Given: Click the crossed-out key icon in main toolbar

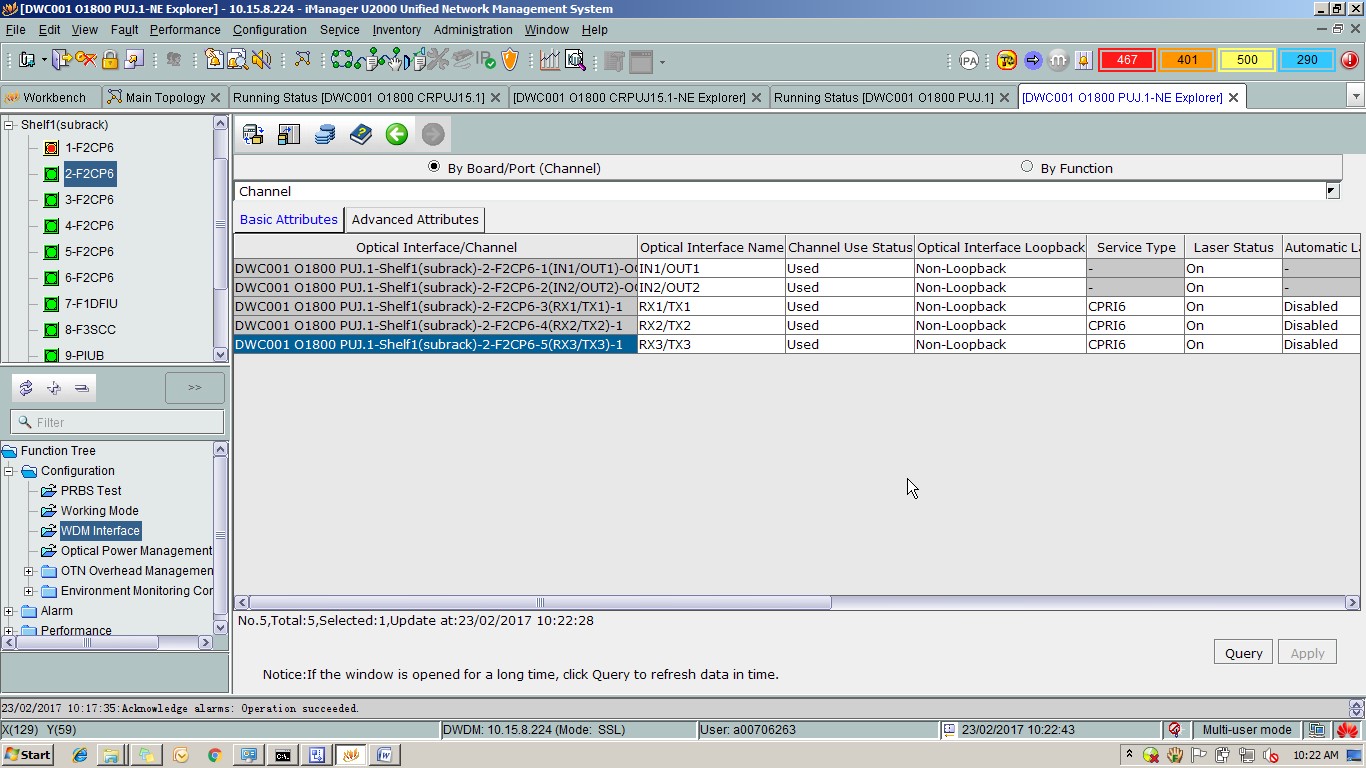Looking at the screenshot, I should coord(86,60).
